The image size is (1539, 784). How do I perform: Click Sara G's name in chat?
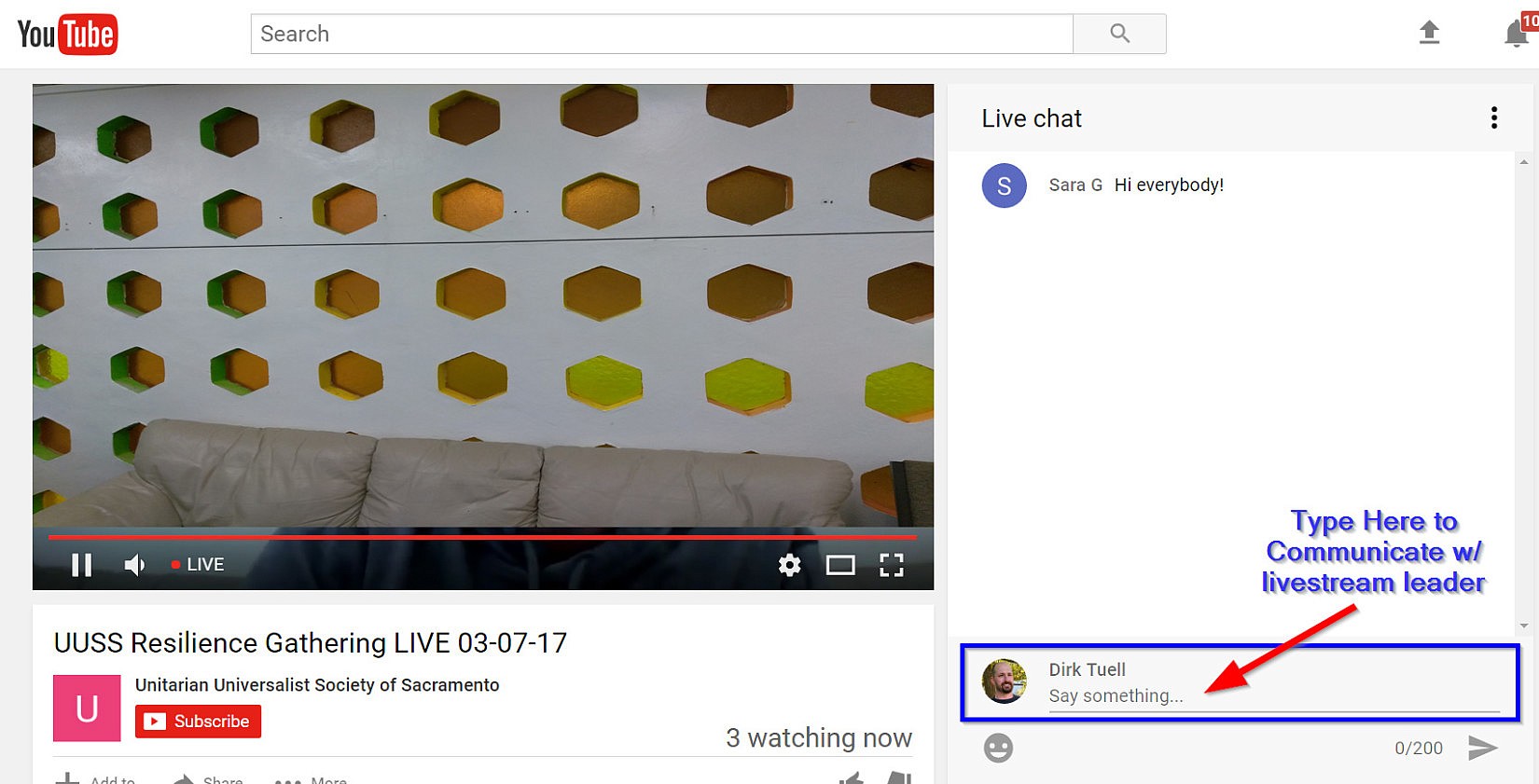point(1075,185)
